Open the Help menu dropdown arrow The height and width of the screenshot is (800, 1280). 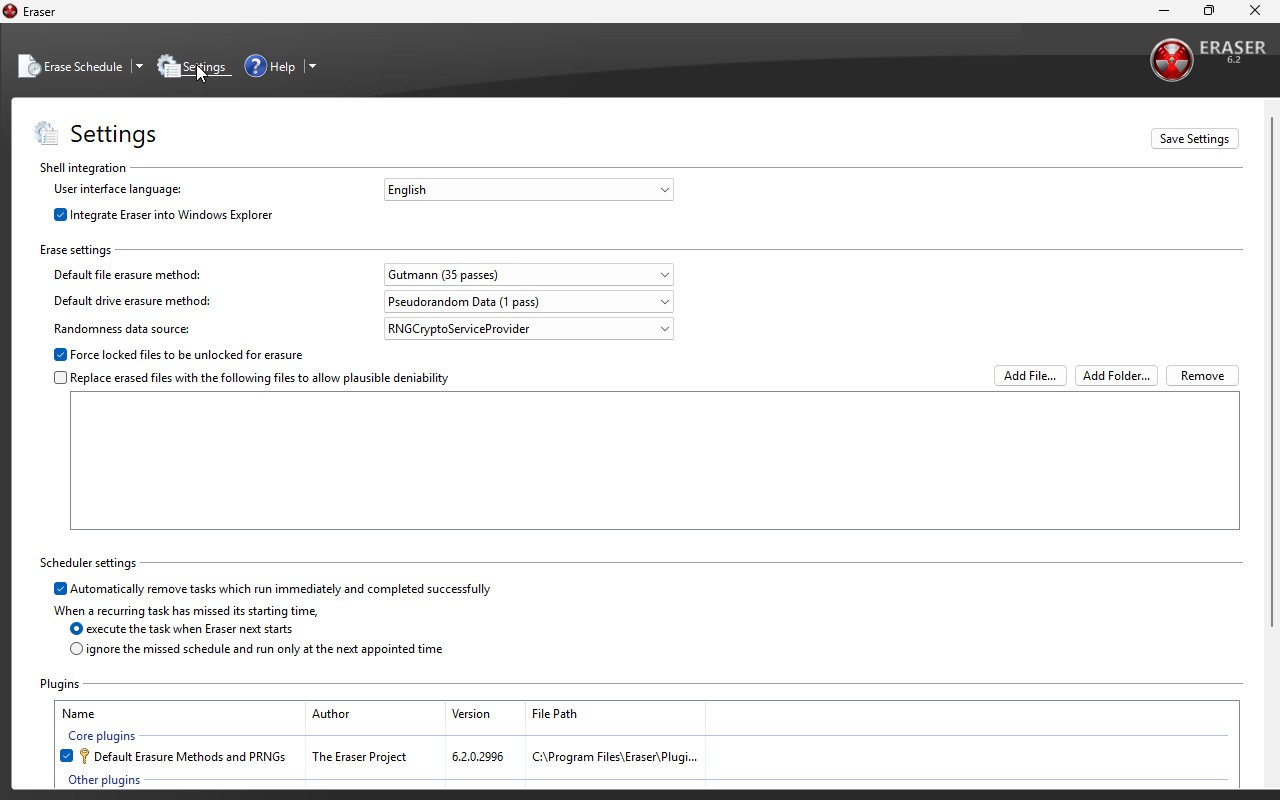point(312,67)
